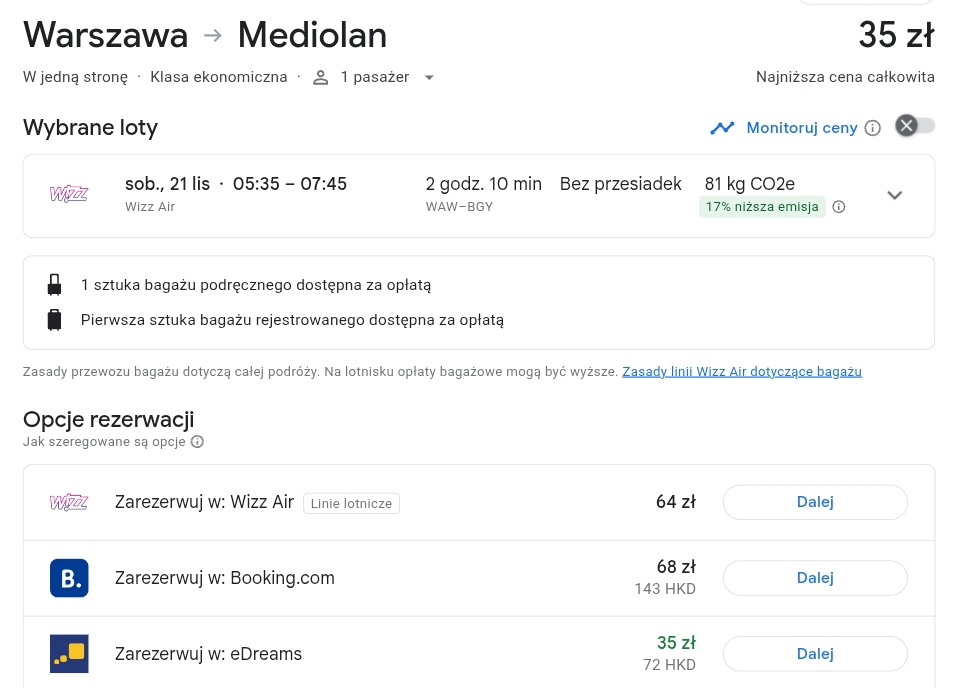Click the carry-on baggage fee text line
This screenshot has height=688, width=955.
[256, 285]
